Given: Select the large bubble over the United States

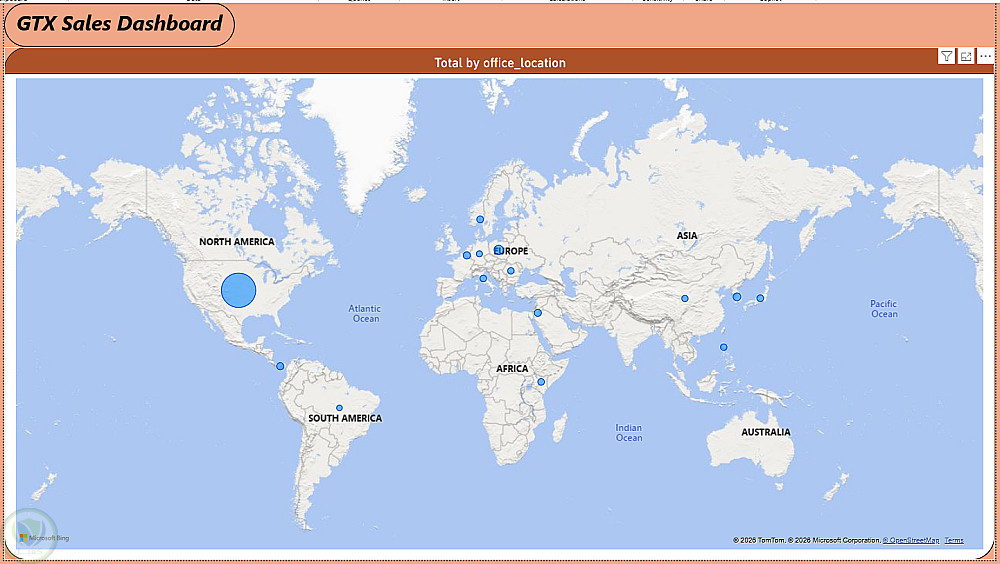Looking at the screenshot, I should tap(239, 290).
